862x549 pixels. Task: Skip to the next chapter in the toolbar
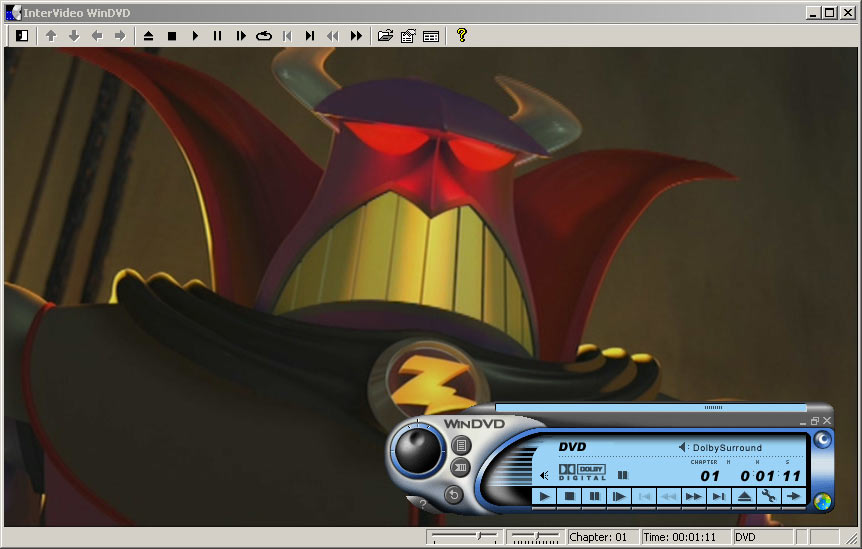pos(310,36)
